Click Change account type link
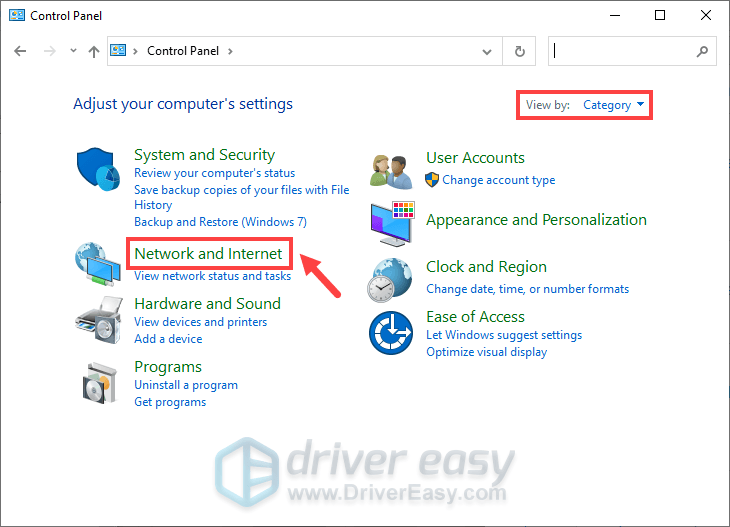Viewport: 730px width, 527px height. 498,180
